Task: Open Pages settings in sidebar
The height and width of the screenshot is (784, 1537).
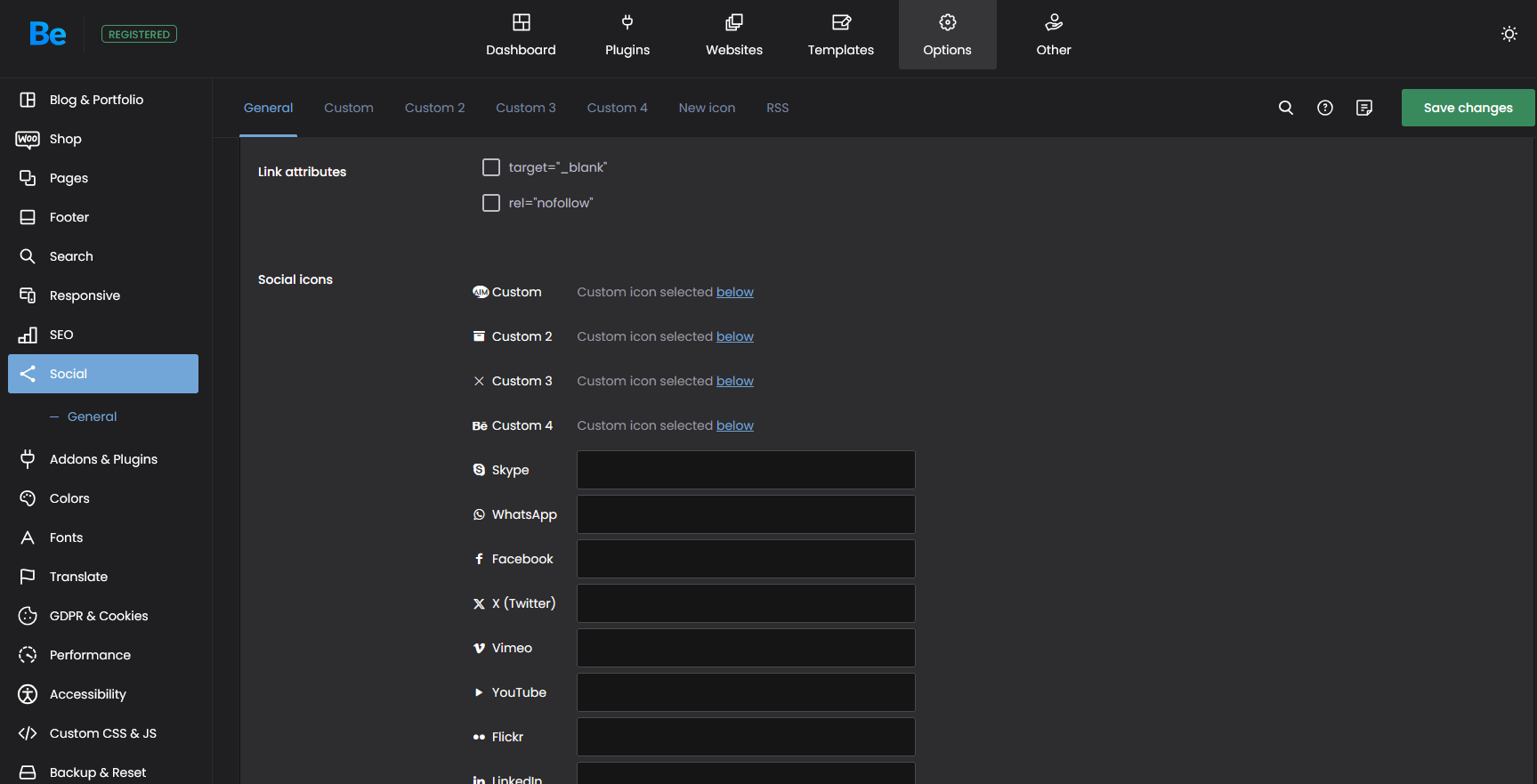Action: (x=103, y=178)
